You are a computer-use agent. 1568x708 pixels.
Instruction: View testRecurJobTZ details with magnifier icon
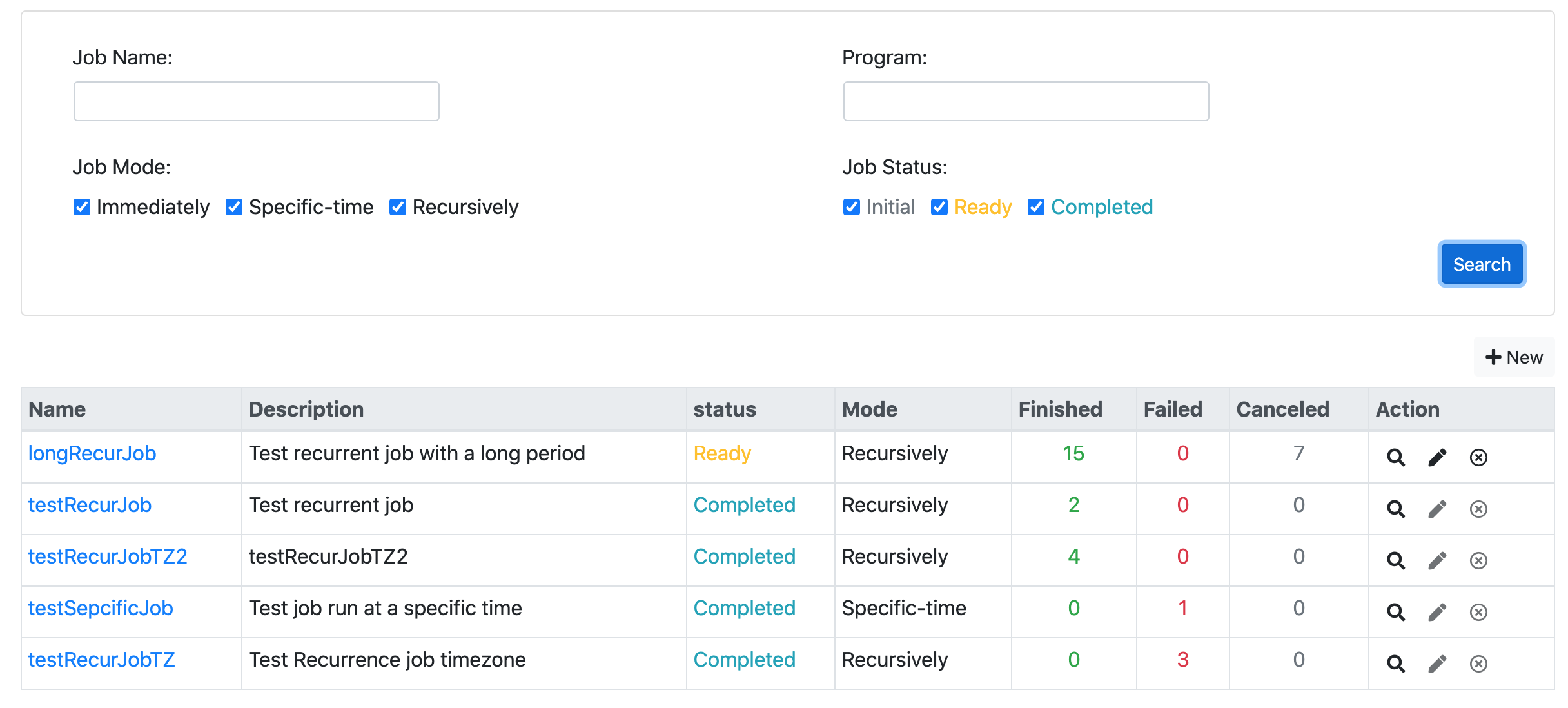(x=1395, y=664)
